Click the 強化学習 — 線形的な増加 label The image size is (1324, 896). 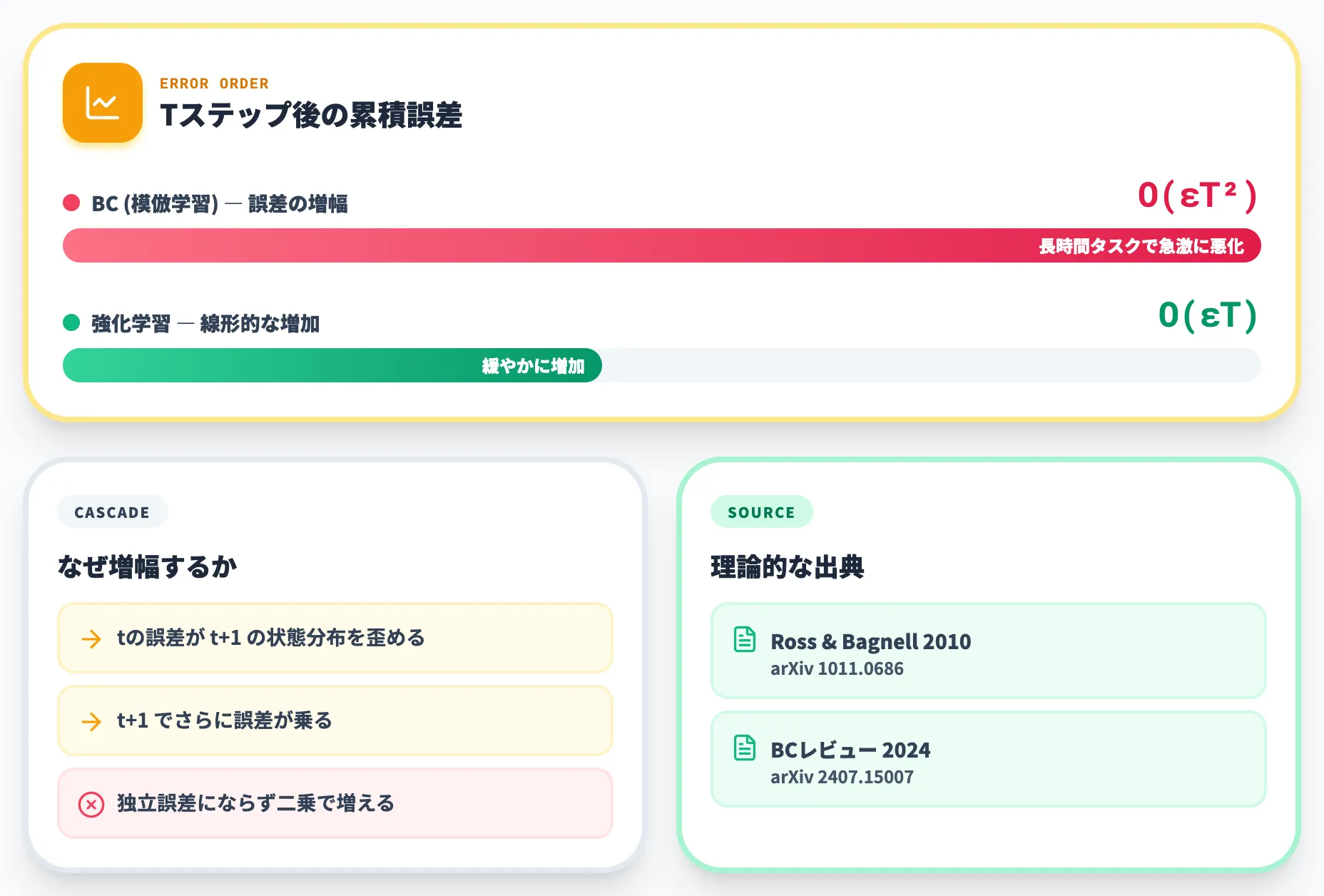click(205, 324)
